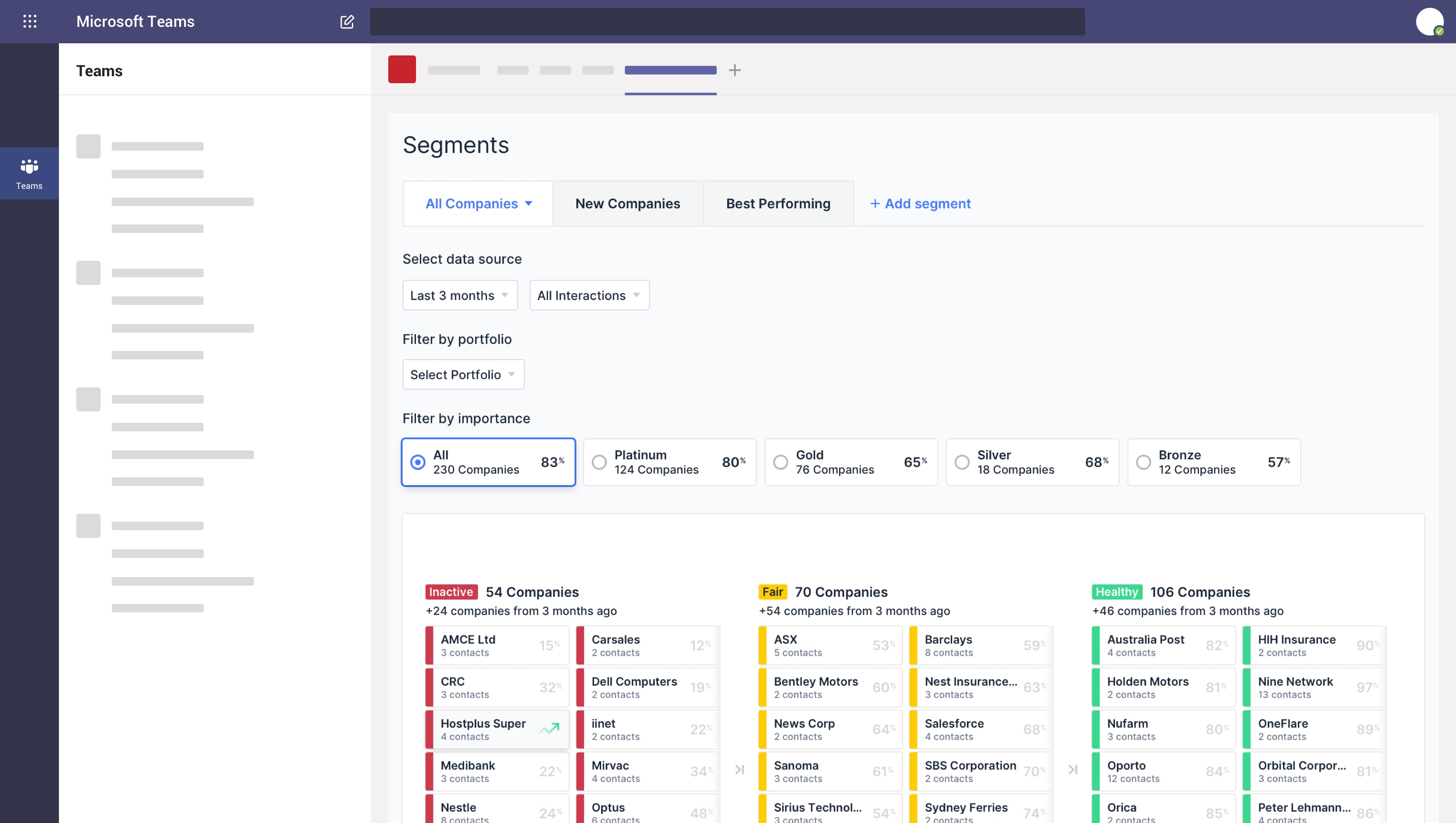
Task: Select the Bronze 12 Companies radio button
Action: click(1145, 462)
